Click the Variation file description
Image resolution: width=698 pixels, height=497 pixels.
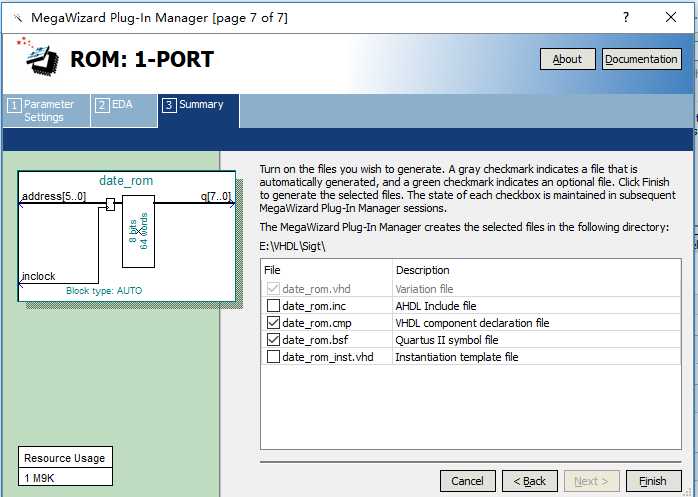(424, 289)
